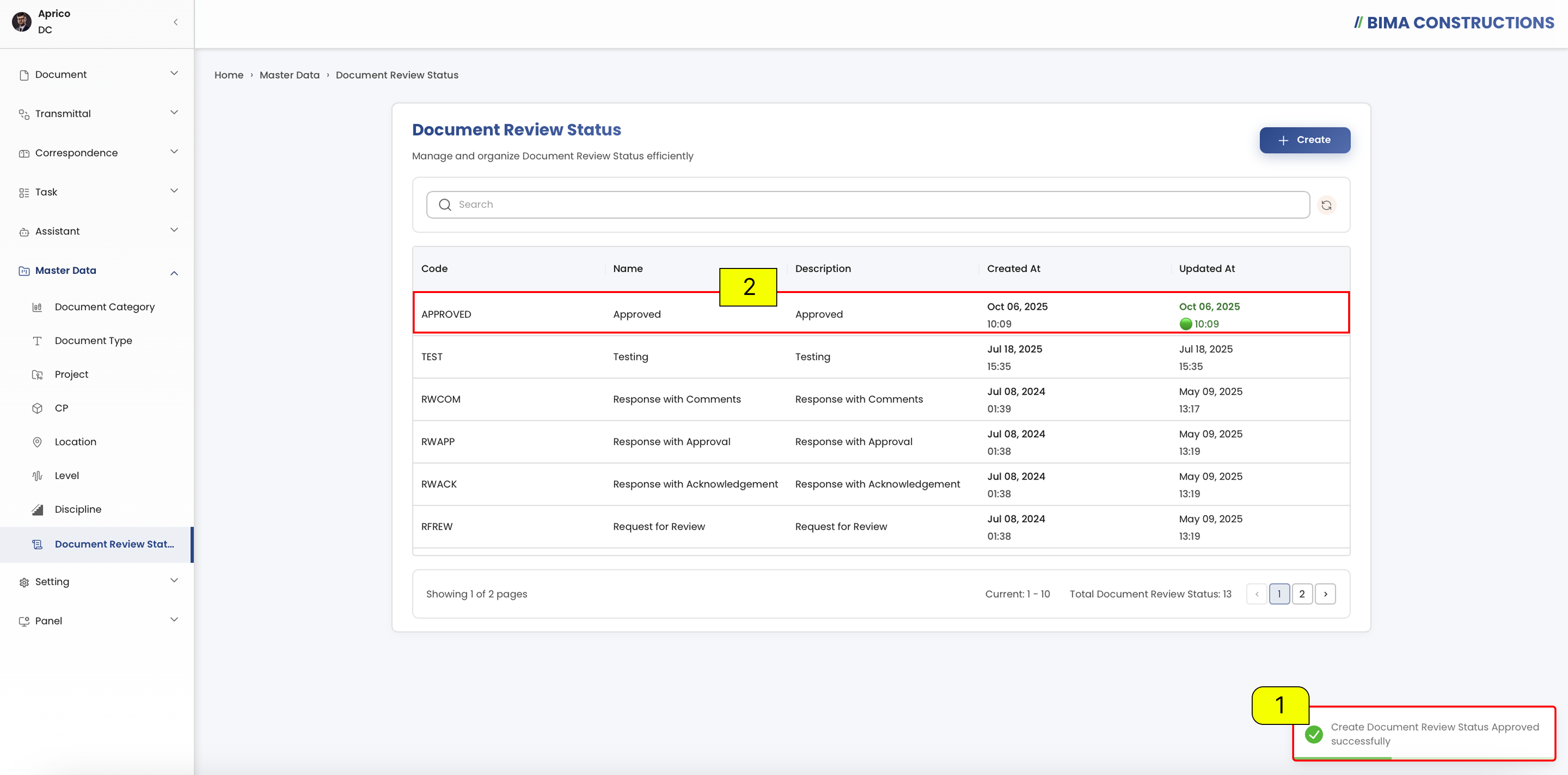Click the Document Category chart icon

pyautogui.click(x=37, y=307)
